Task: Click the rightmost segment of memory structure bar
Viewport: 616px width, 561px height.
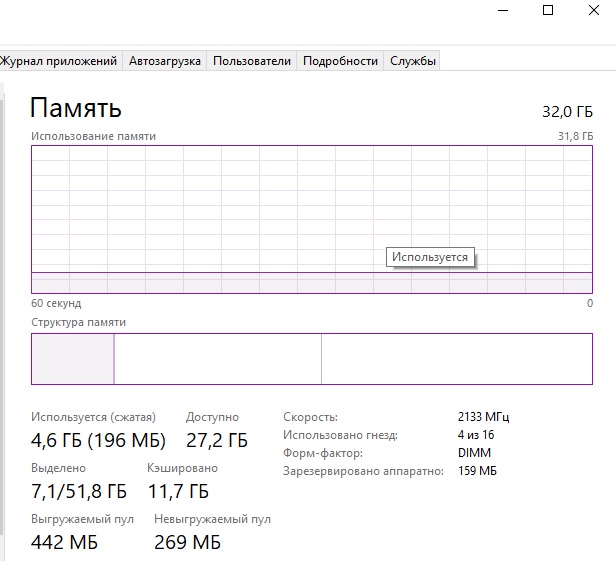Action: coord(456,359)
